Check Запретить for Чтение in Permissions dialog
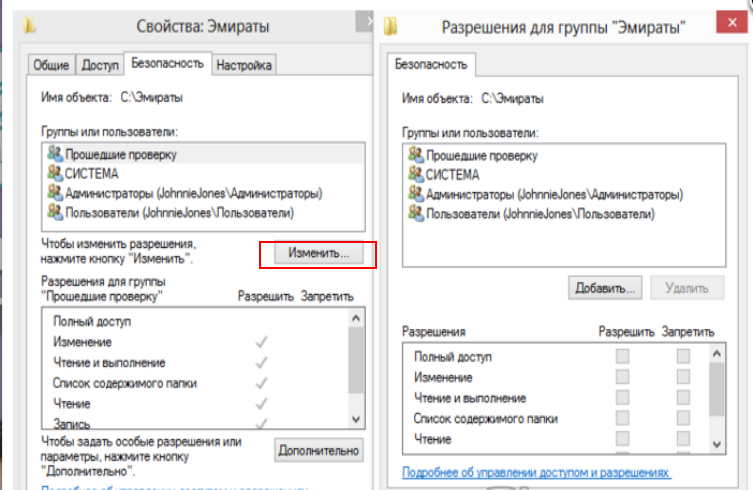 (x=683, y=438)
